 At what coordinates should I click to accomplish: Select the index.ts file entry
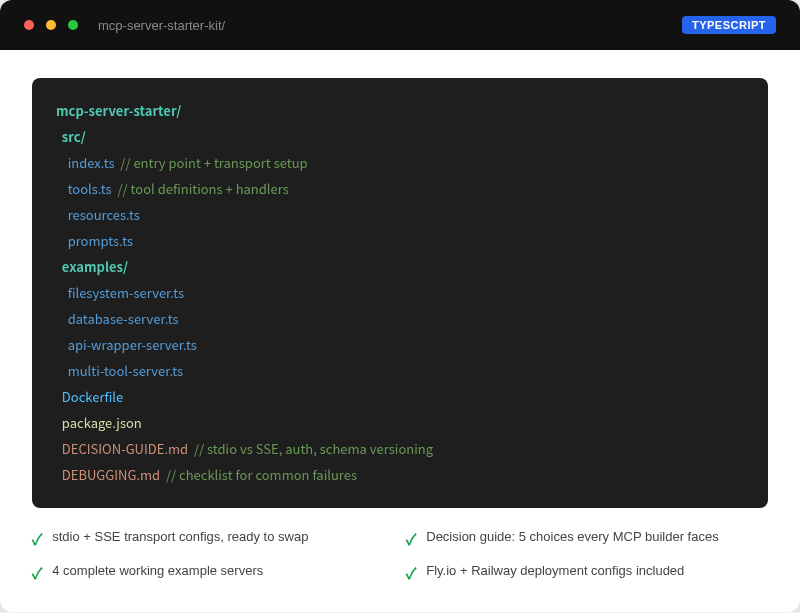(x=91, y=163)
